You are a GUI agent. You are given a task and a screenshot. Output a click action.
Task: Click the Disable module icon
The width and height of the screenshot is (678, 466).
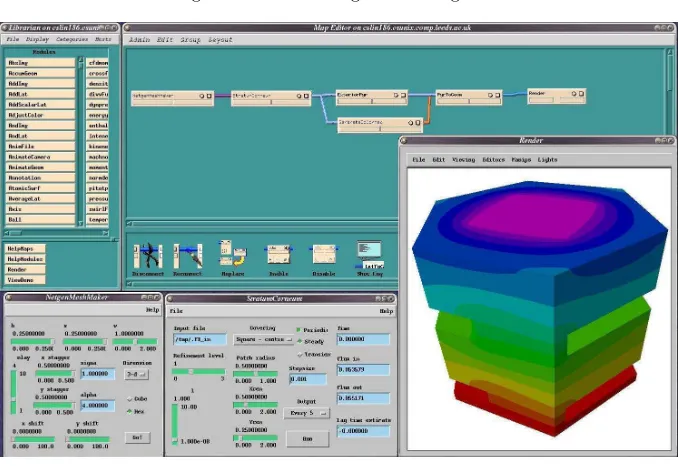323,254
